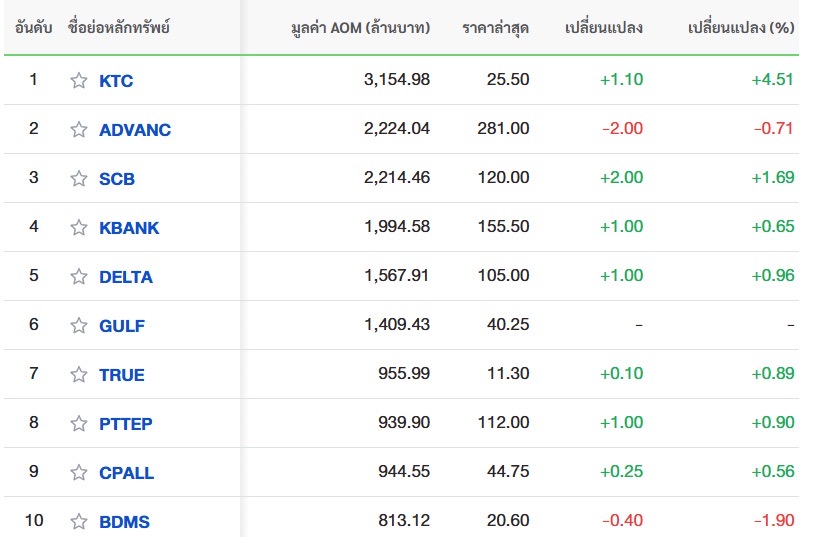Select the AOM value 813.12

point(404,520)
